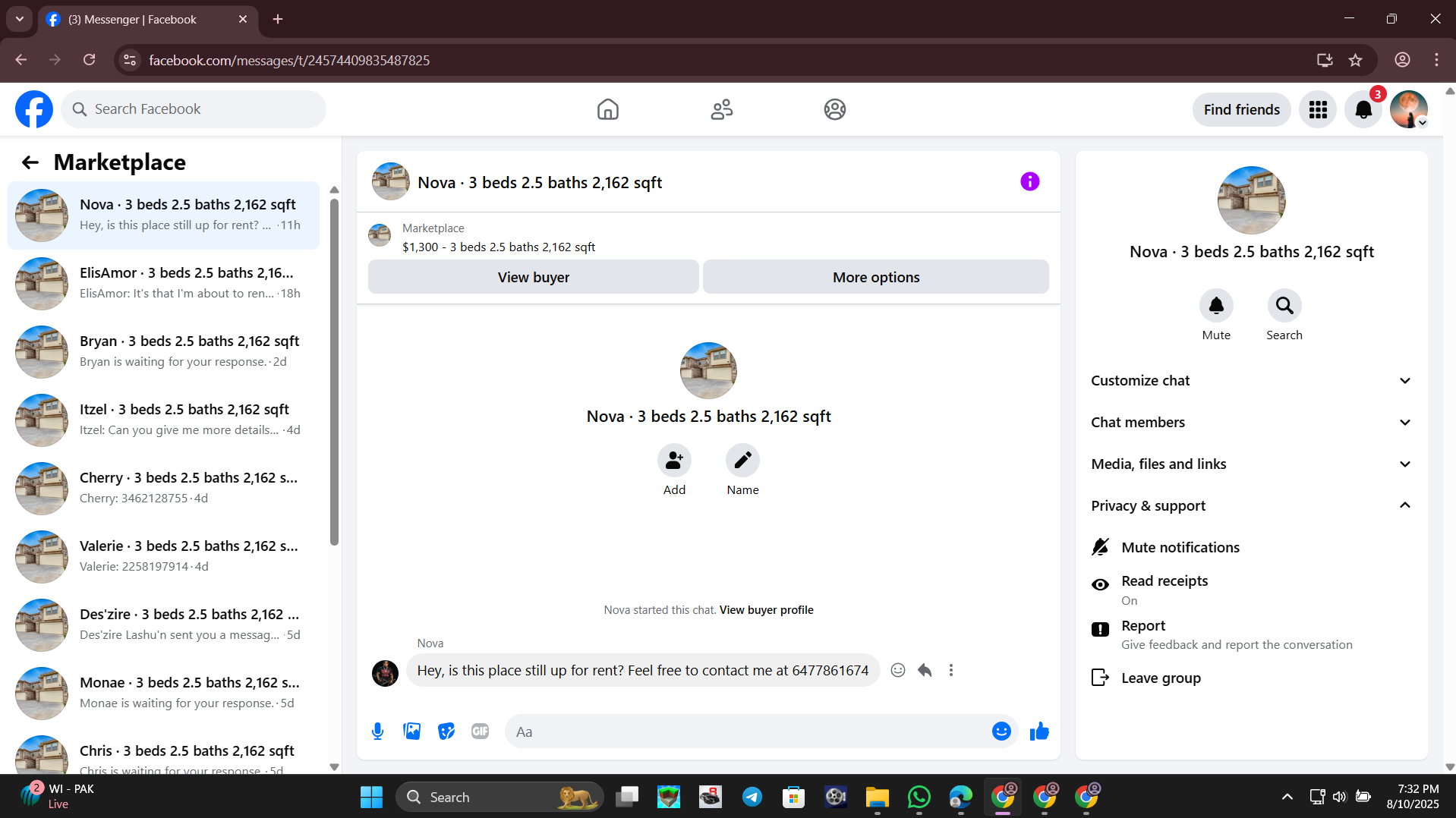
Task: Click the browser address bar URL
Action: click(x=289, y=60)
